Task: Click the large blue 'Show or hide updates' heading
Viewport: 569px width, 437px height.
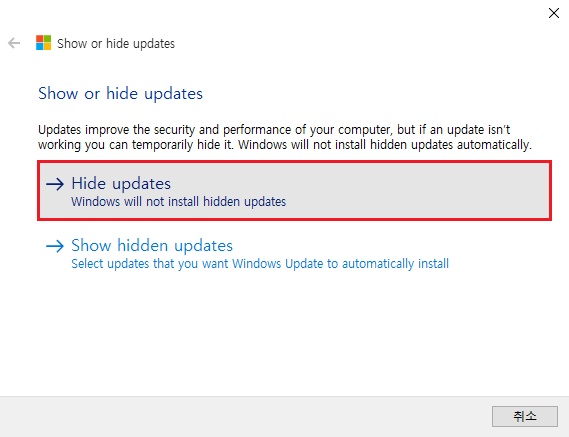Action: [120, 94]
